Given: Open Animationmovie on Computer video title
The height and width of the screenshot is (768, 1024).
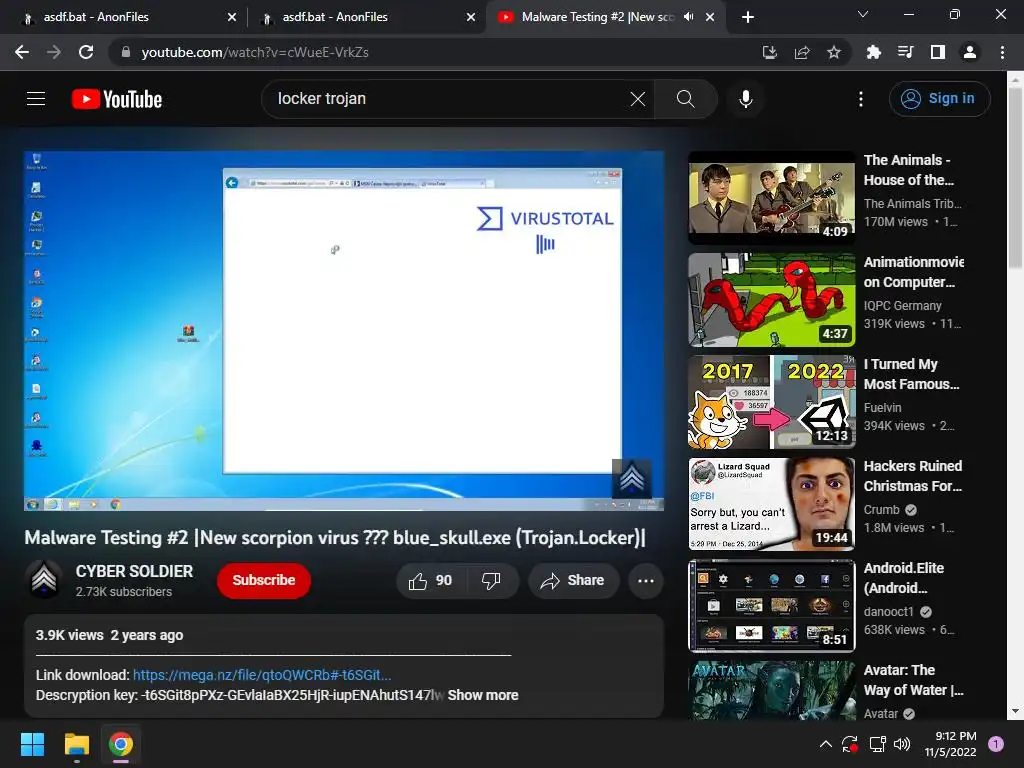Looking at the screenshot, I should click(914, 272).
